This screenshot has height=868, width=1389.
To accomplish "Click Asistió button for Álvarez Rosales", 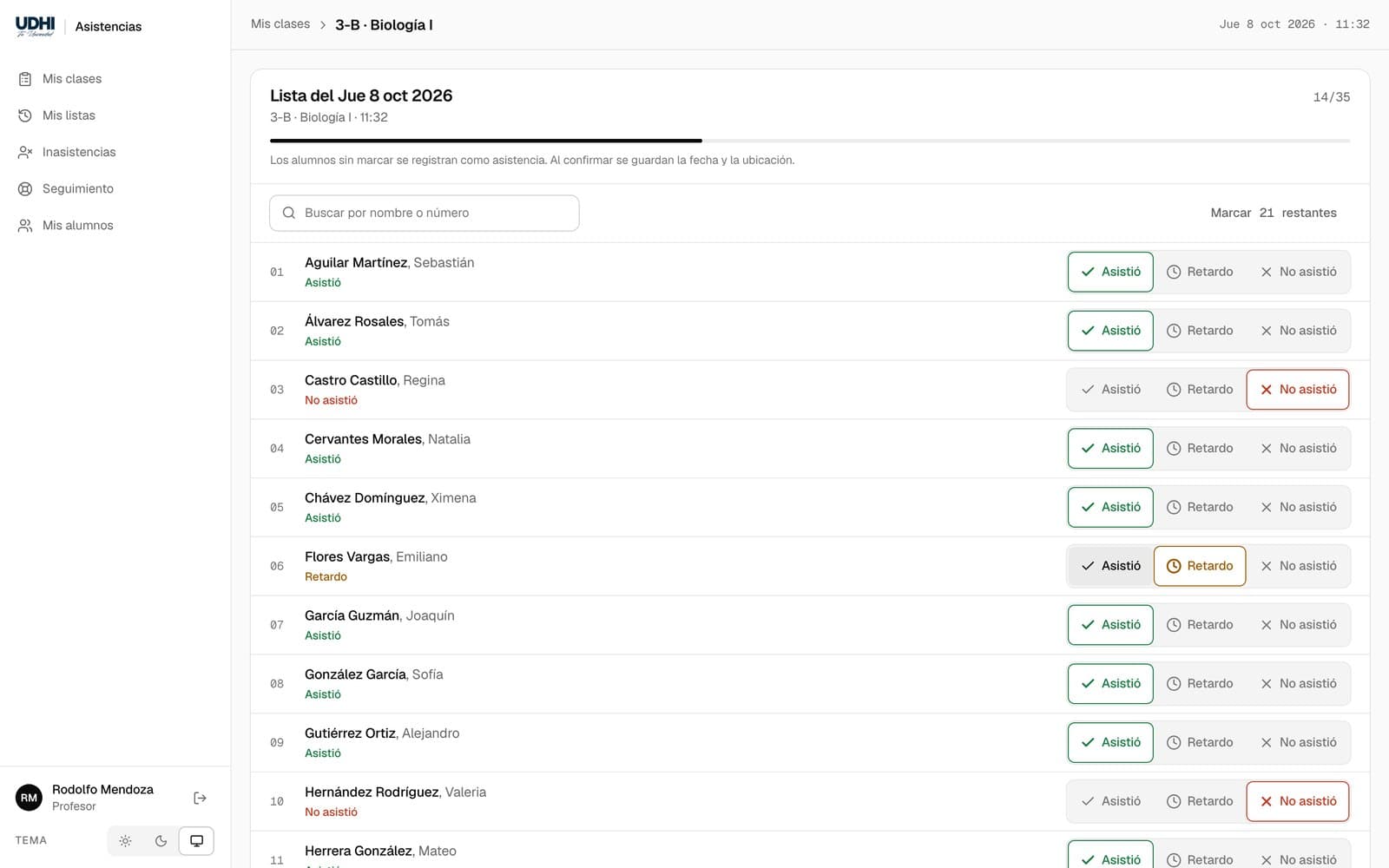I will [x=1110, y=331].
